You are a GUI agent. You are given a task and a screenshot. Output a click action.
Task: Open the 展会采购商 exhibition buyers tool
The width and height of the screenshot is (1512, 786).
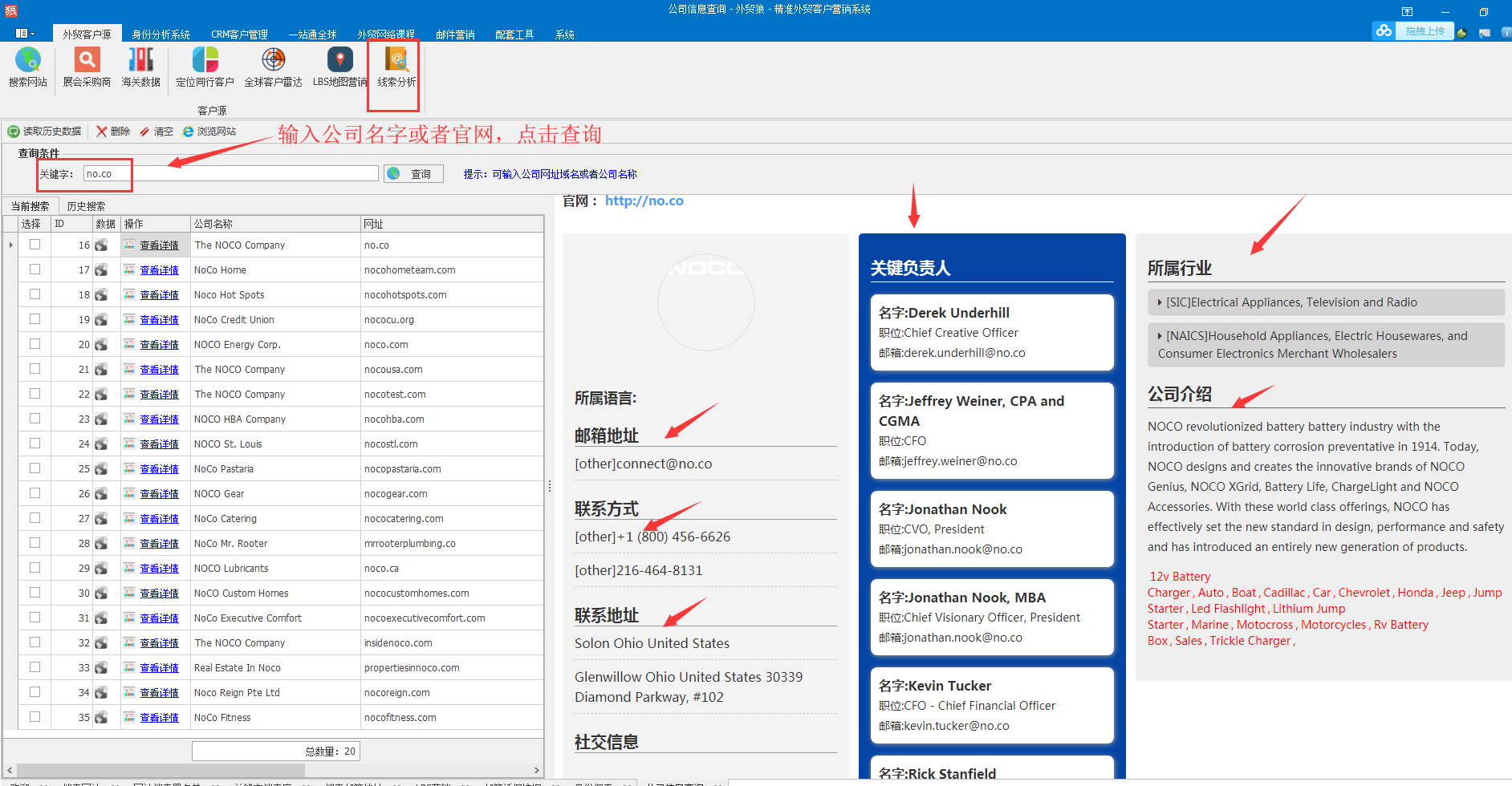click(x=87, y=67)
